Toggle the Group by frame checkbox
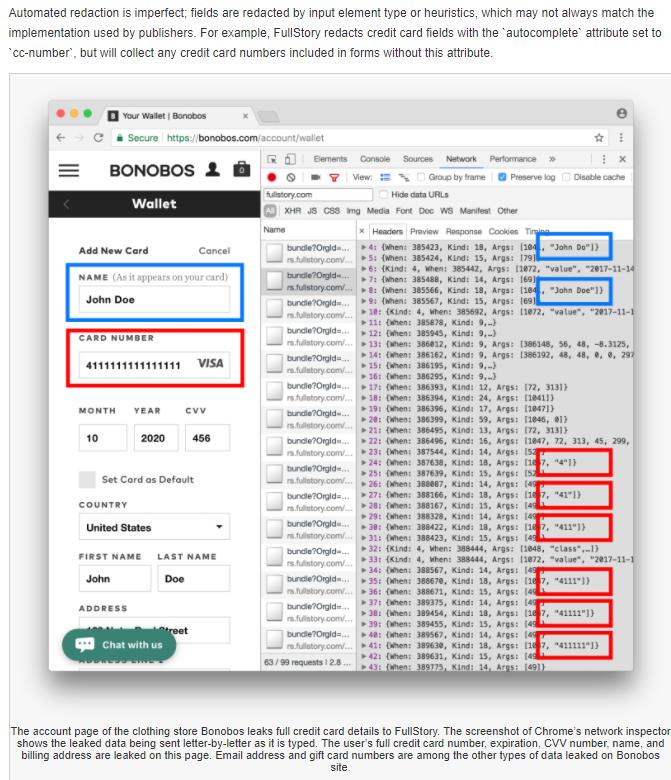671x780 pixels. [x=421, y=177]
